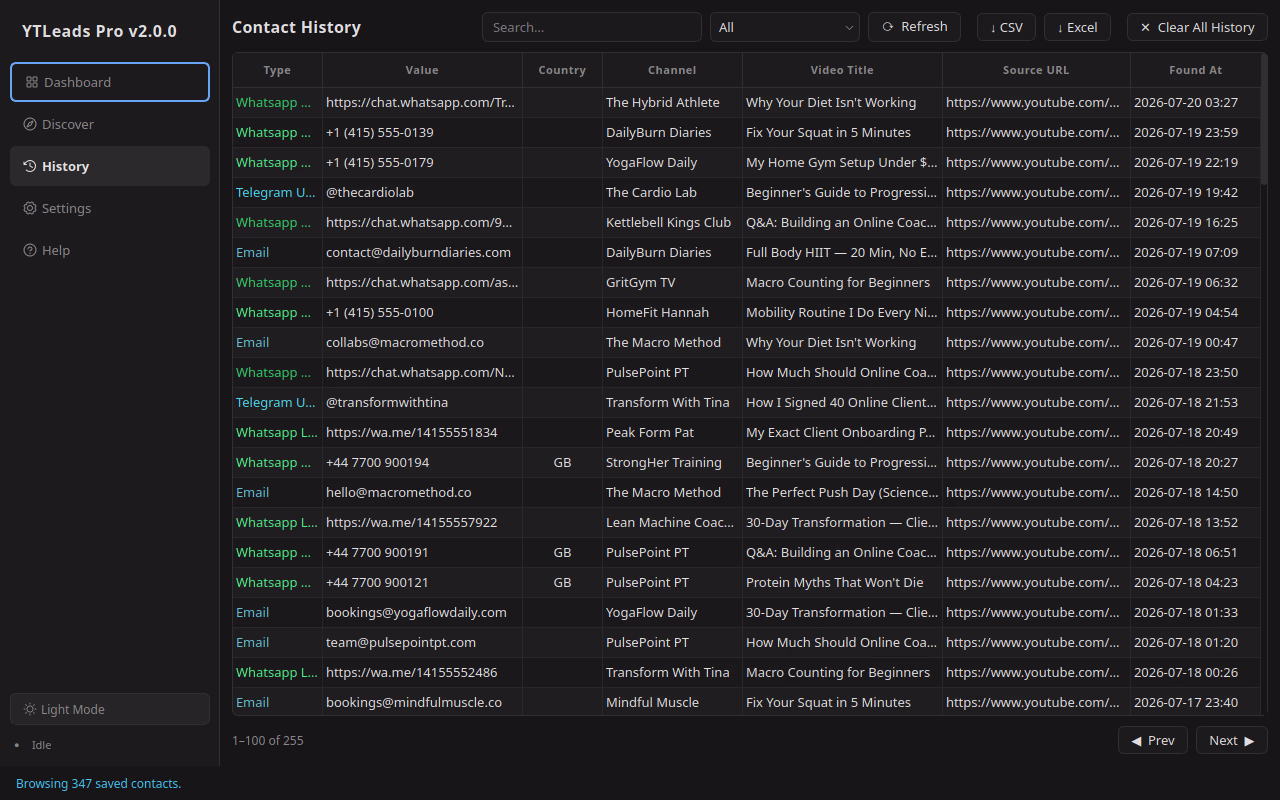Select the GritGym TV channel cell
Screen dimensions: 1280x800
672,282
